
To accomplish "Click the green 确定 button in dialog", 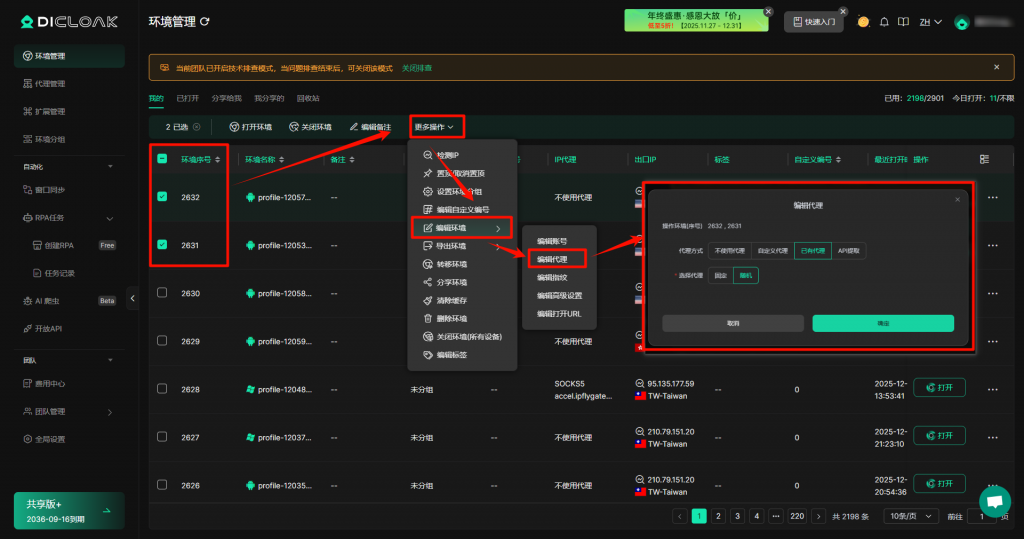I will 882,324.
